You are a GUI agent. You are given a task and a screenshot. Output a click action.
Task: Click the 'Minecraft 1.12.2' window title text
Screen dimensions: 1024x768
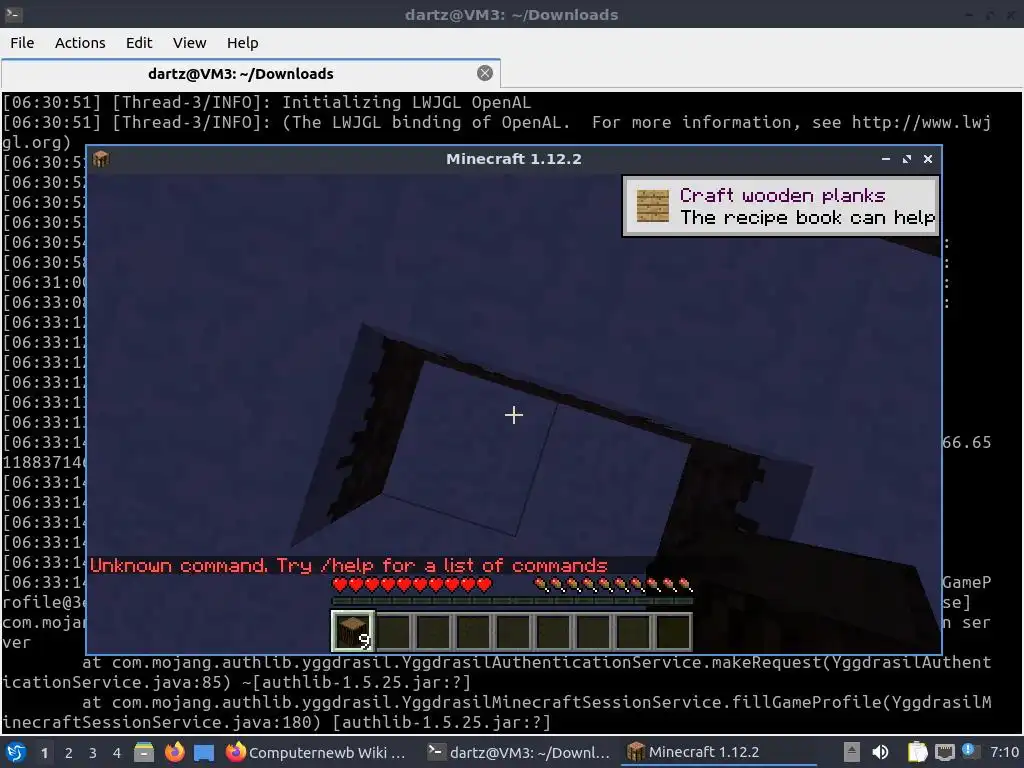513,159
